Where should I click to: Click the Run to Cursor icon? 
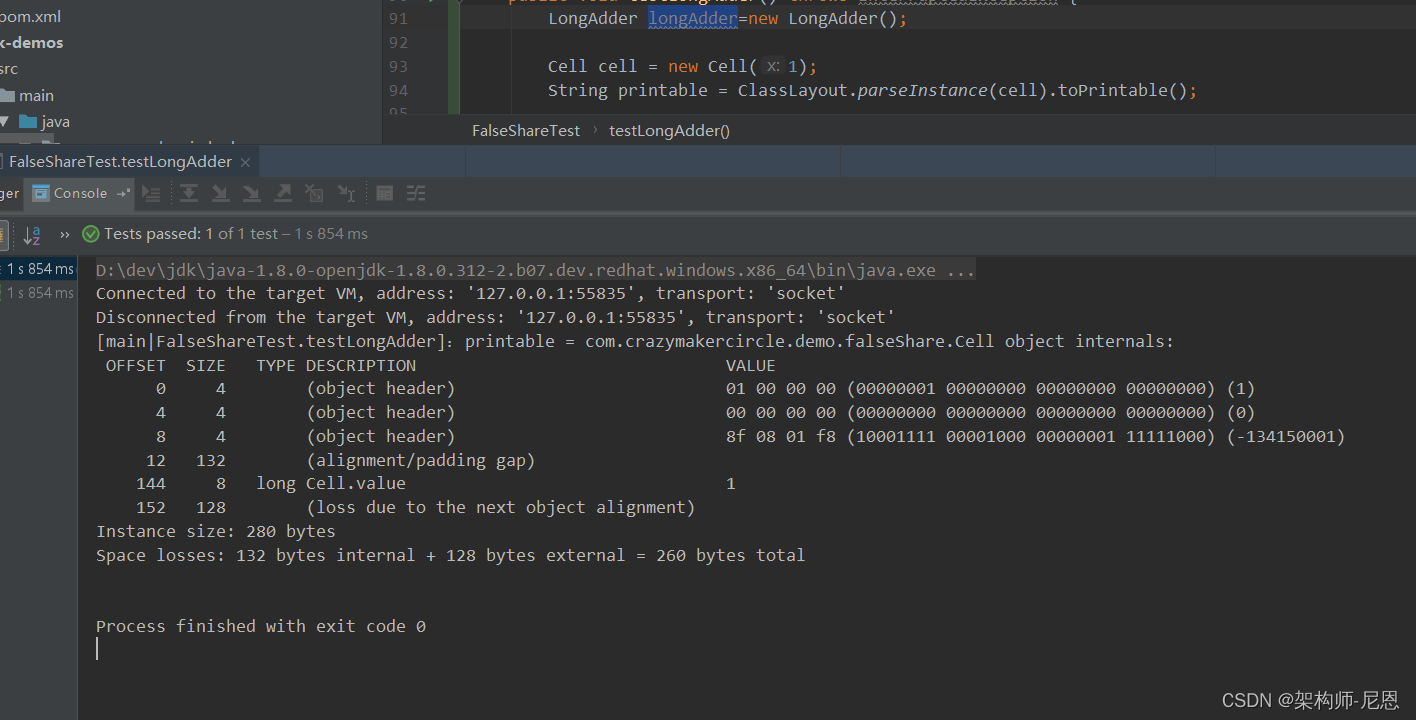point(346,193)
